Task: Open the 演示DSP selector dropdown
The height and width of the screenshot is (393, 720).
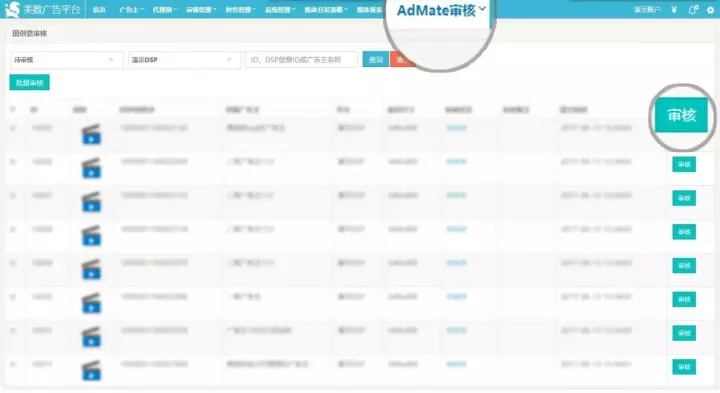Action: (184, 60)
